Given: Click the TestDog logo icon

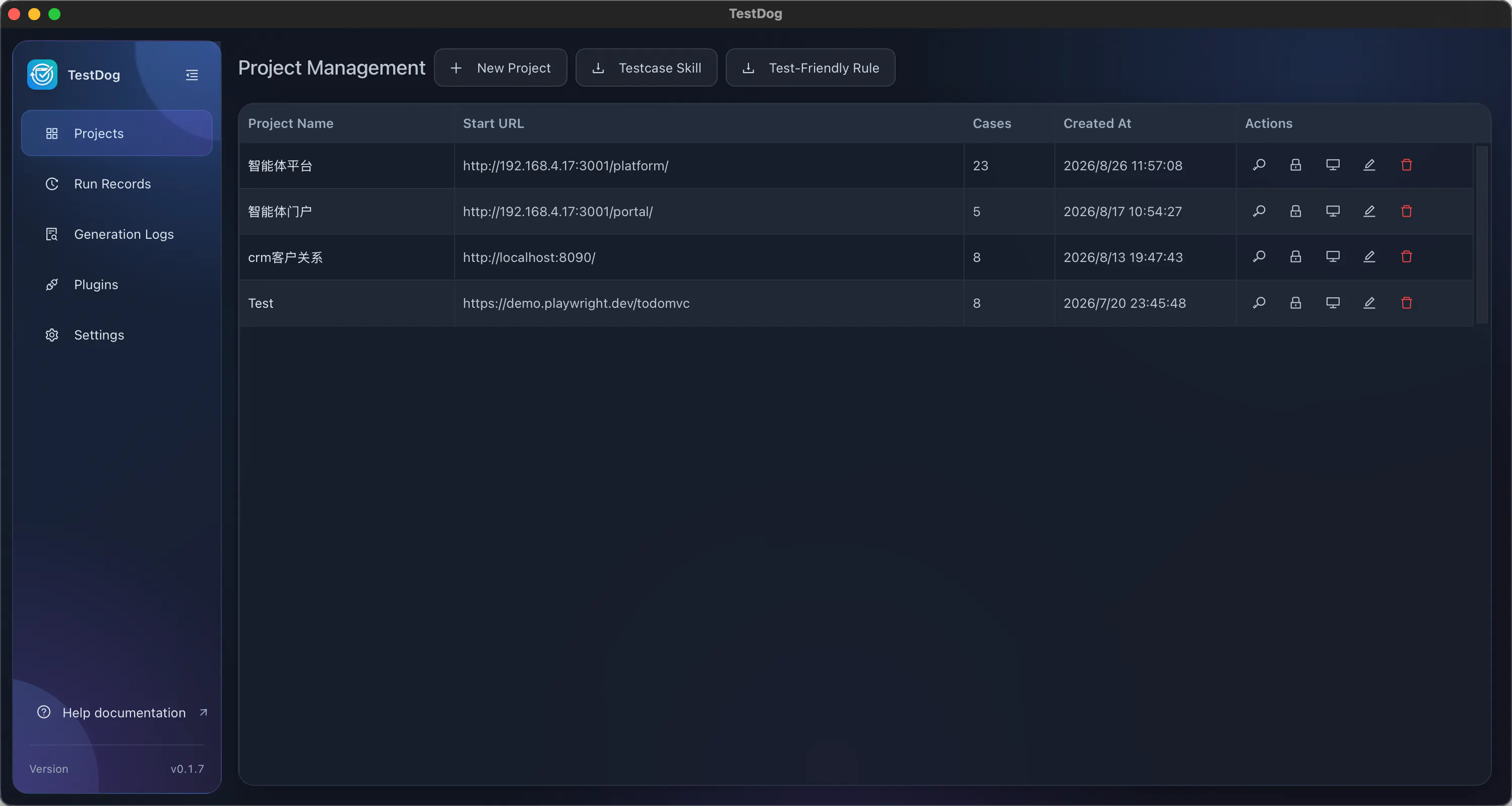Looking at the screenshot, I should (x=42, y=75).
